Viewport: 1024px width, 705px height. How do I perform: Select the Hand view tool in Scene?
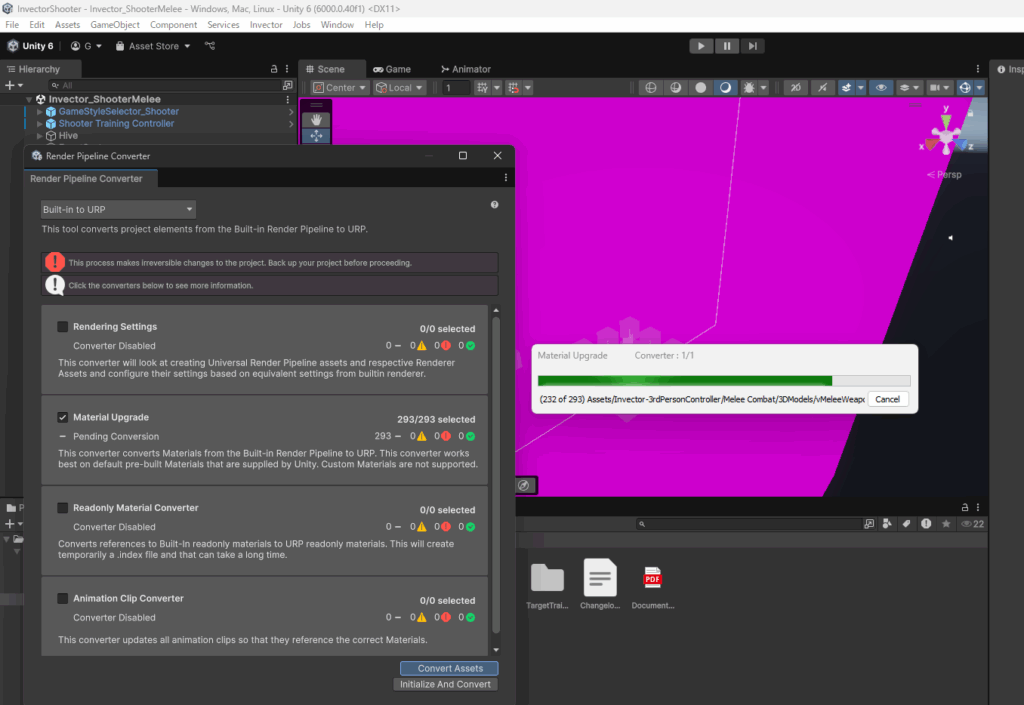coord(316,119)
